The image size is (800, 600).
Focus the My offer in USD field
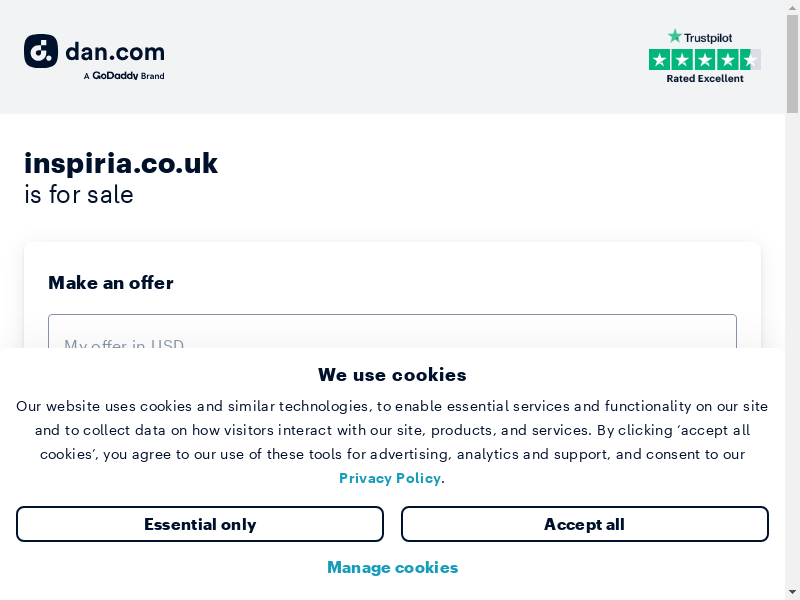point(392,333)
